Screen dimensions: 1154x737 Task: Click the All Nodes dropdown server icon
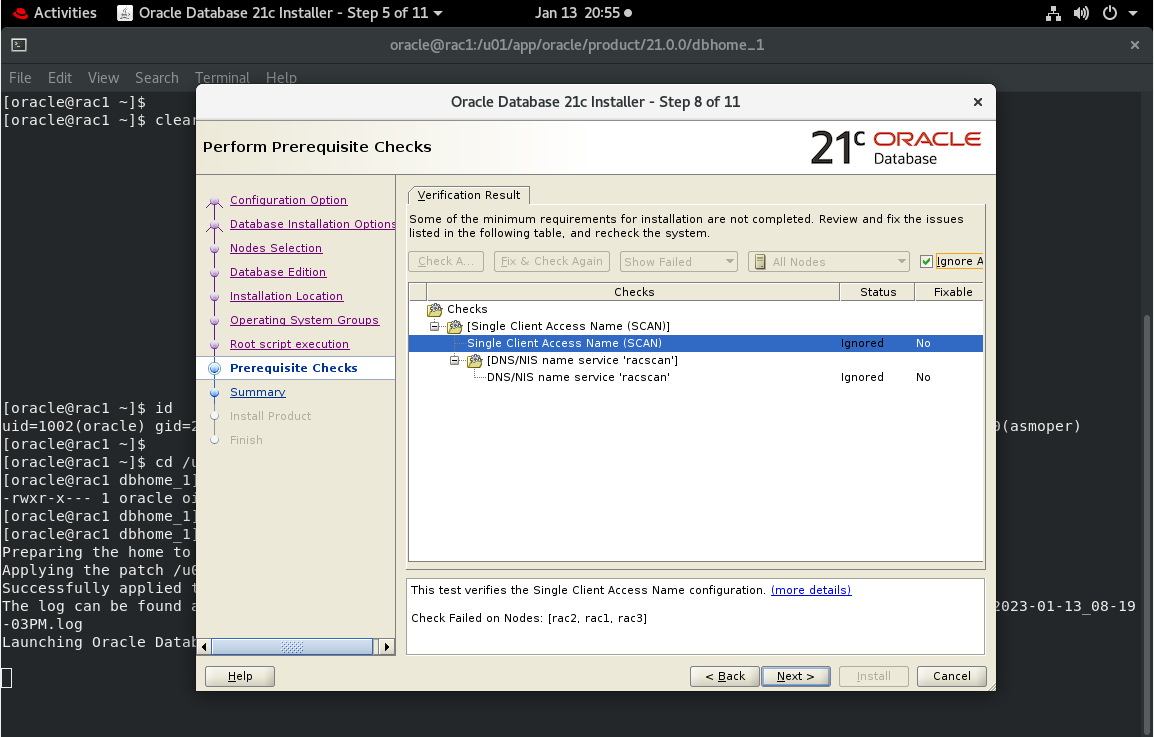click(x=760, y=261)
